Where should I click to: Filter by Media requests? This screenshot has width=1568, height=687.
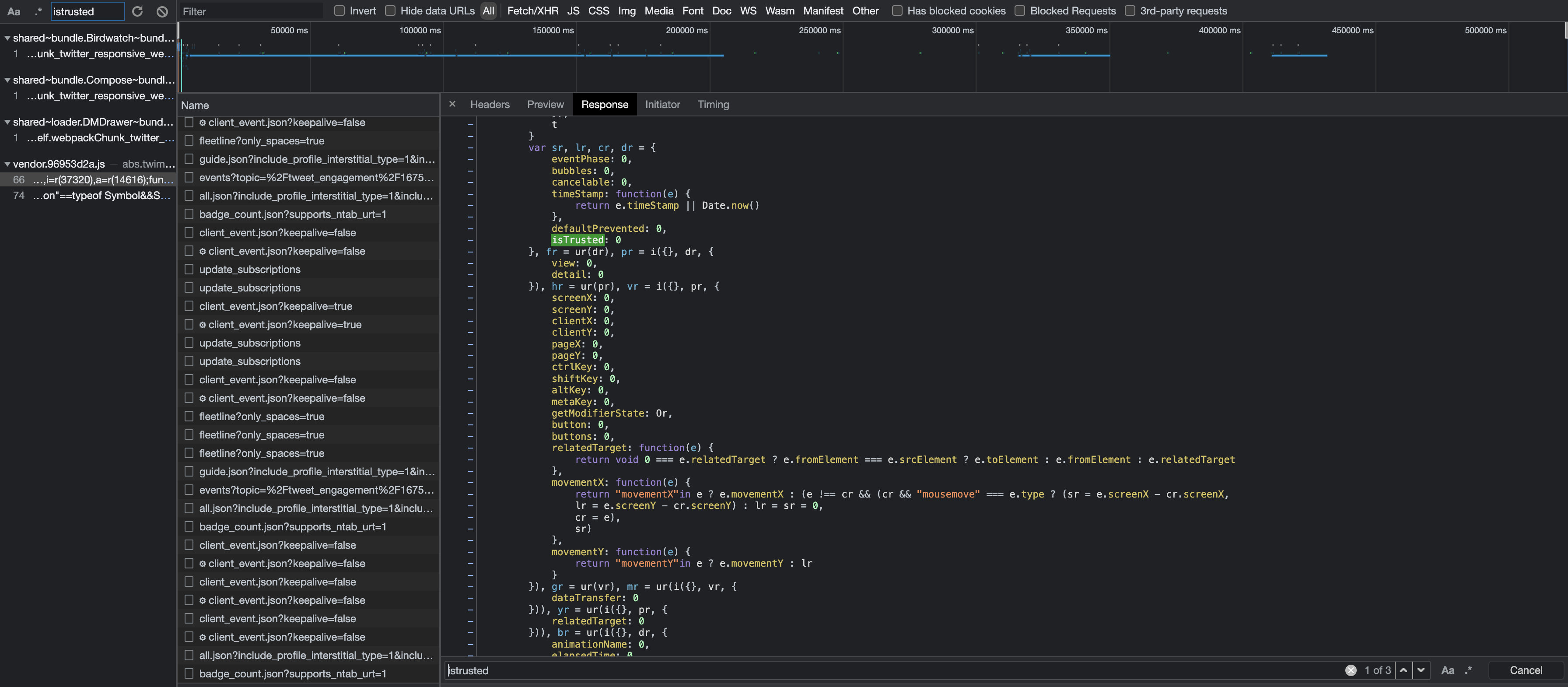pos(658,11)
